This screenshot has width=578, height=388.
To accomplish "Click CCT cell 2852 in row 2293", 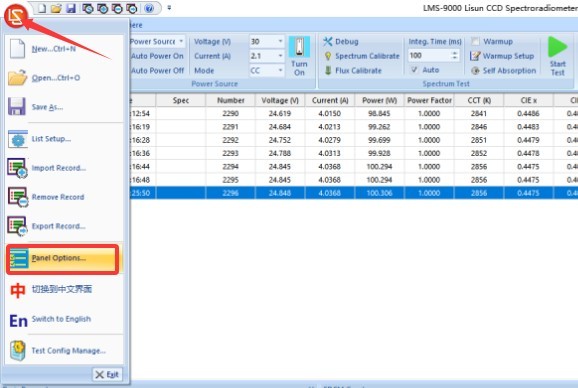I will pyautogui.click(x=479, y=153).
